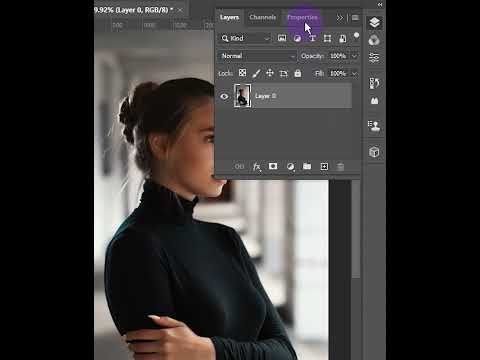Create new fill or adjustment layer
The width and height of the screenshot is (480, 360).
[x=290, y=166]
